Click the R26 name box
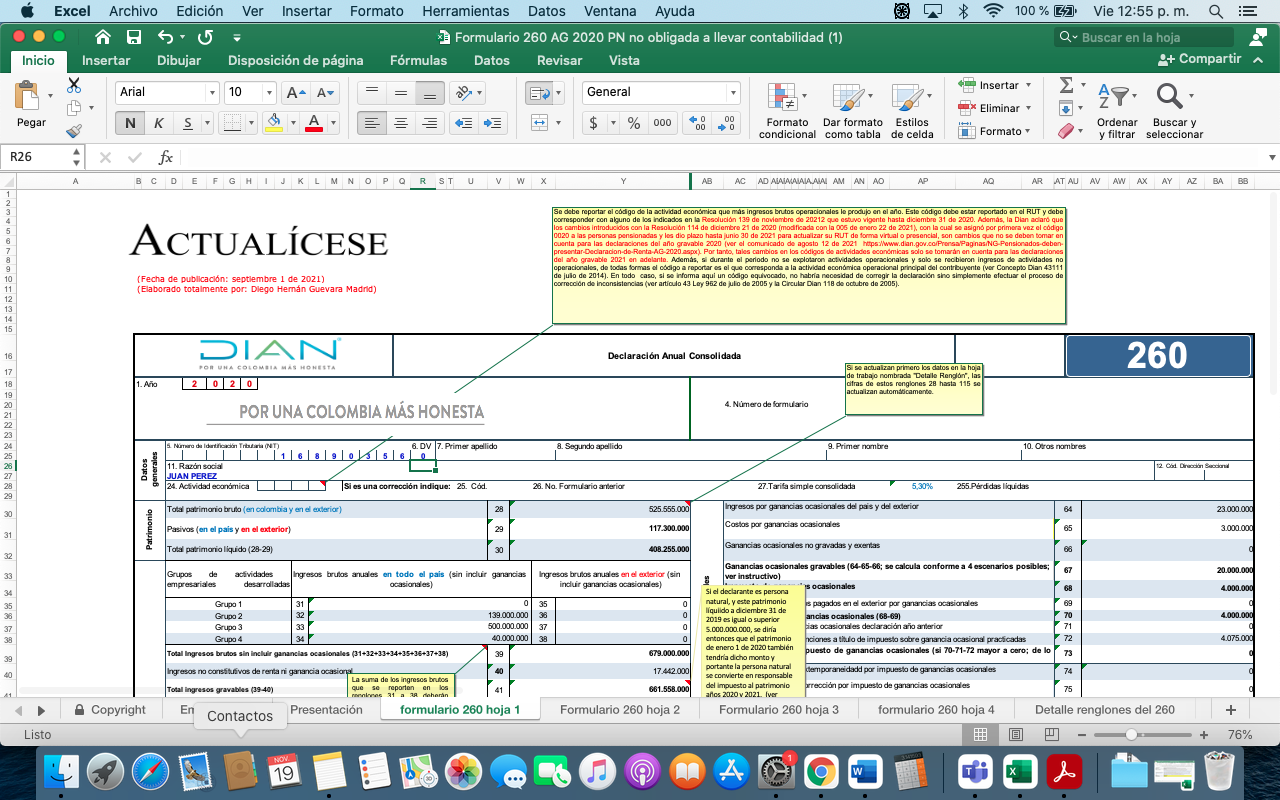The height and width of the screenshot is (800, 1280). click(x=36, y=158)
